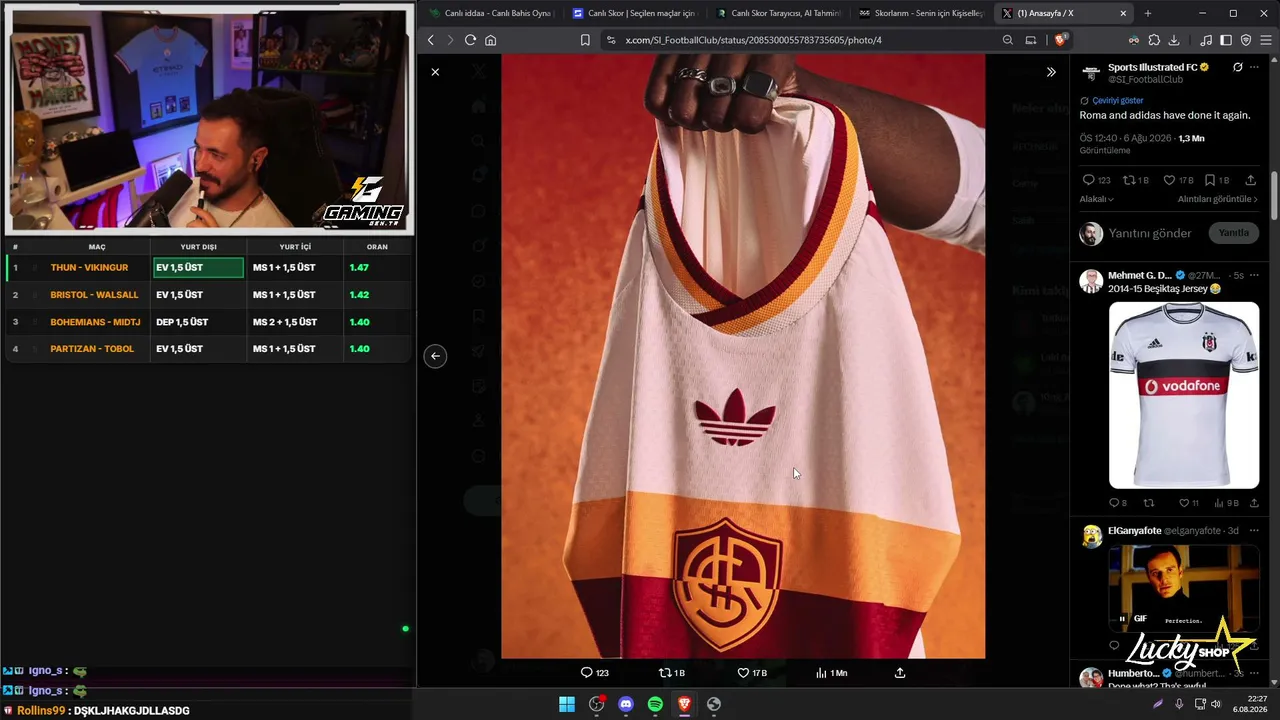Open the browser hamburger menu

click(1266, 40)
